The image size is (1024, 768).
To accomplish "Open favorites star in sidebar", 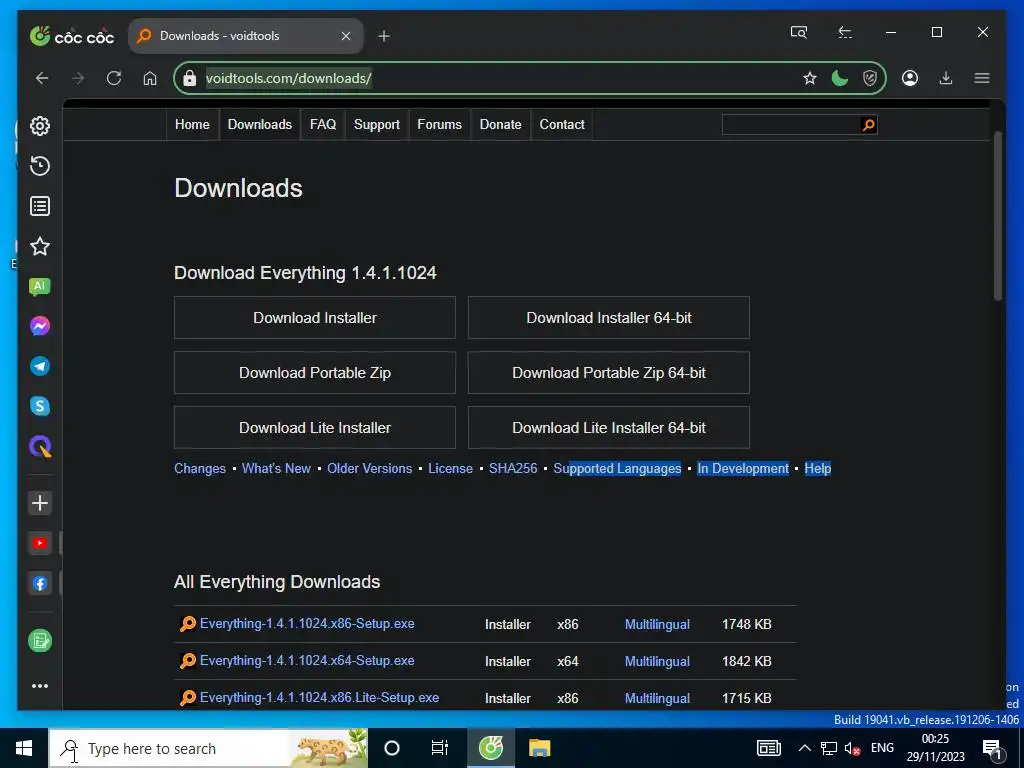I will point(40,246).
